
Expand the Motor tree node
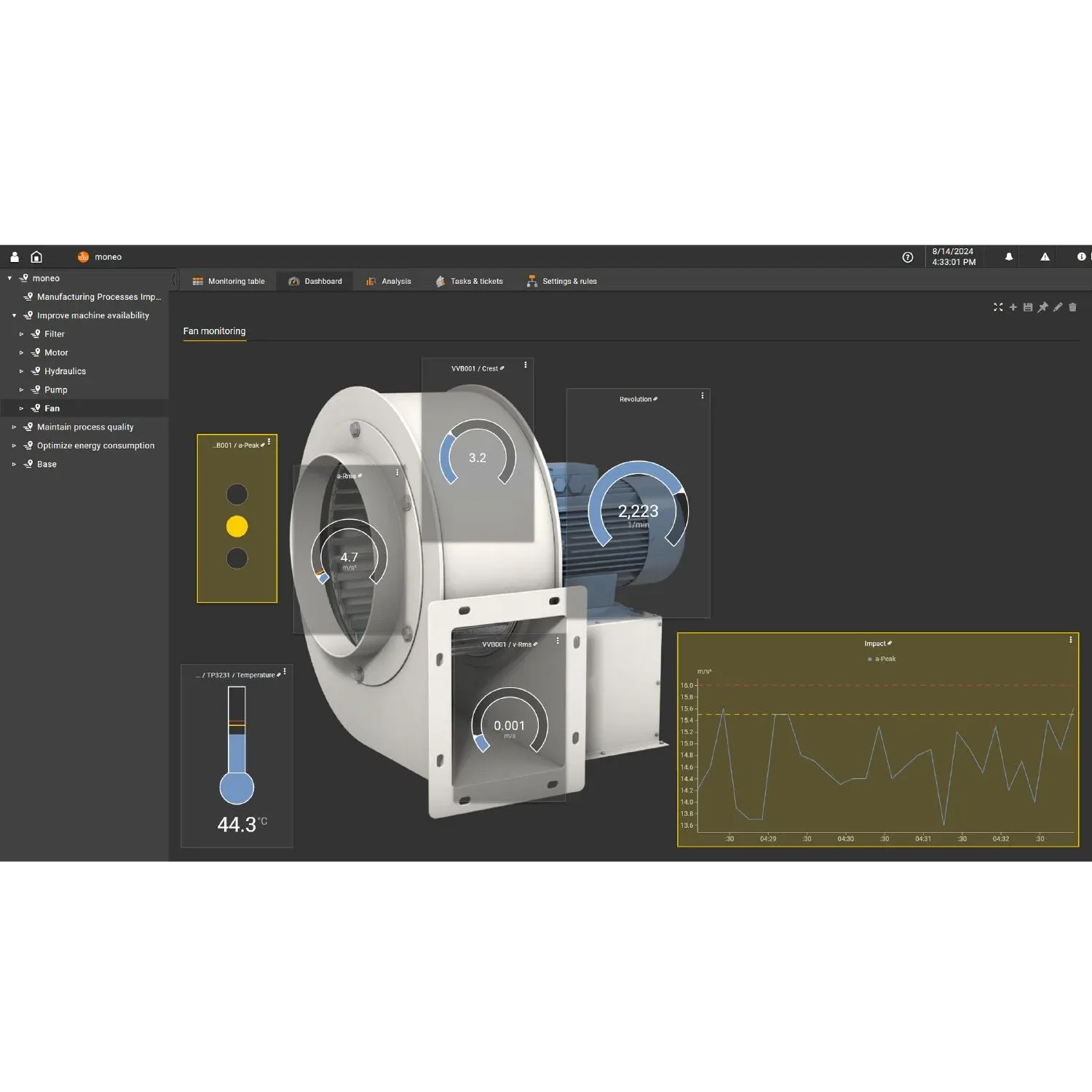(x=21, y=353)
